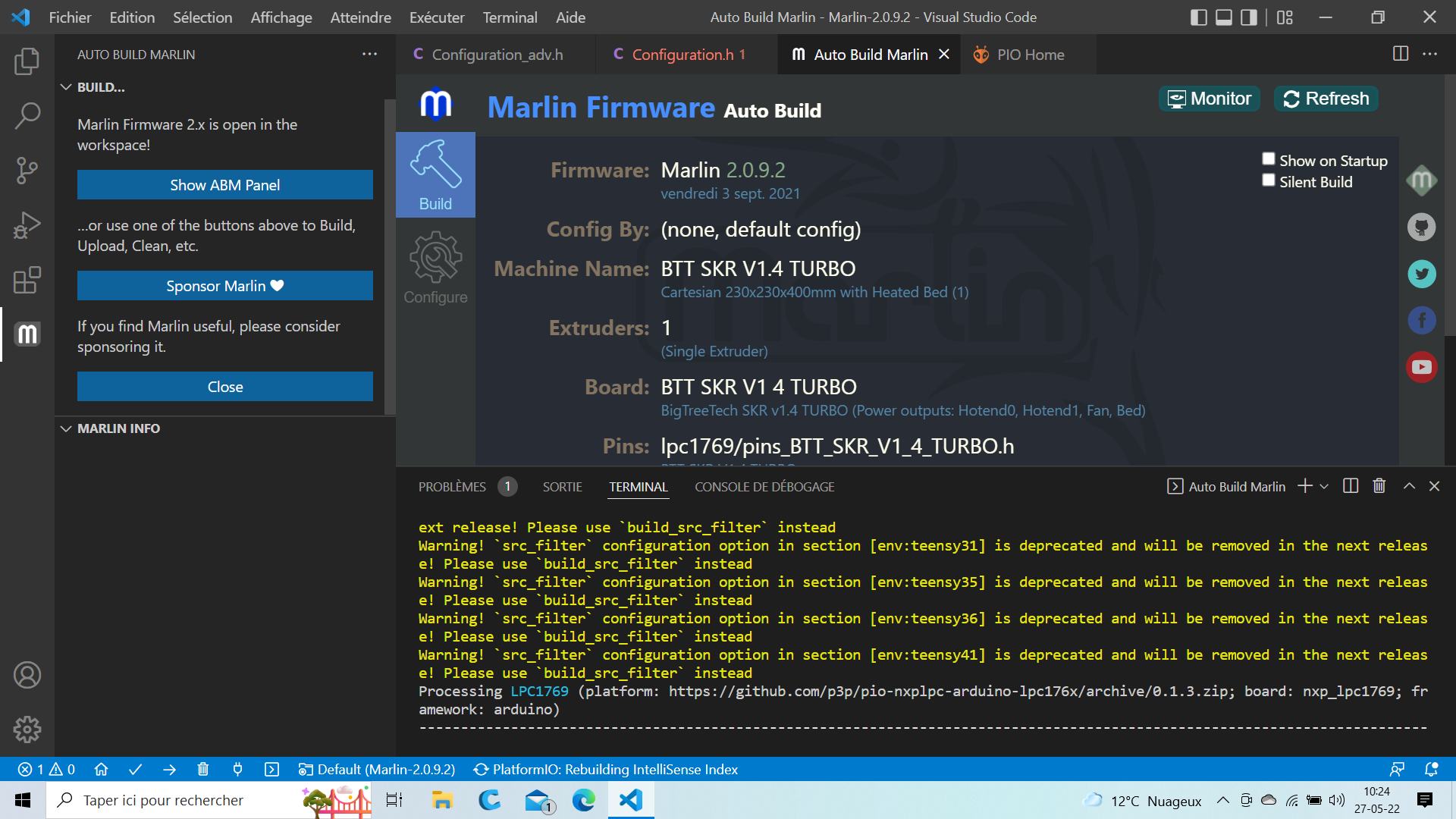Open the PROBLÈMES panel tab
Image resolution: width=1456 pixels, height=819 pixels.
pos(452,487)
